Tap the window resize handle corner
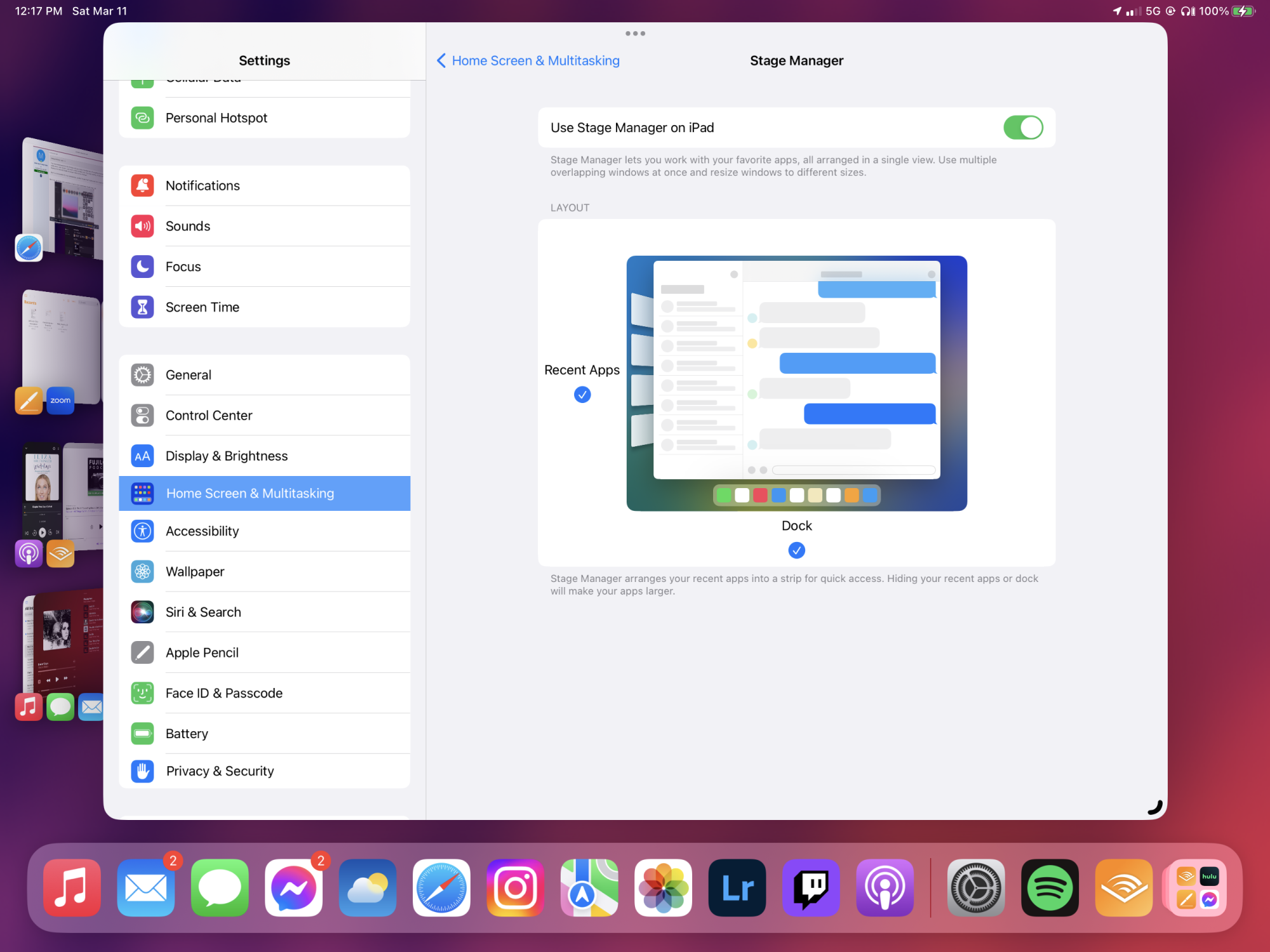This screenshot has width=1270, height=952. [x=1155, y=807]
